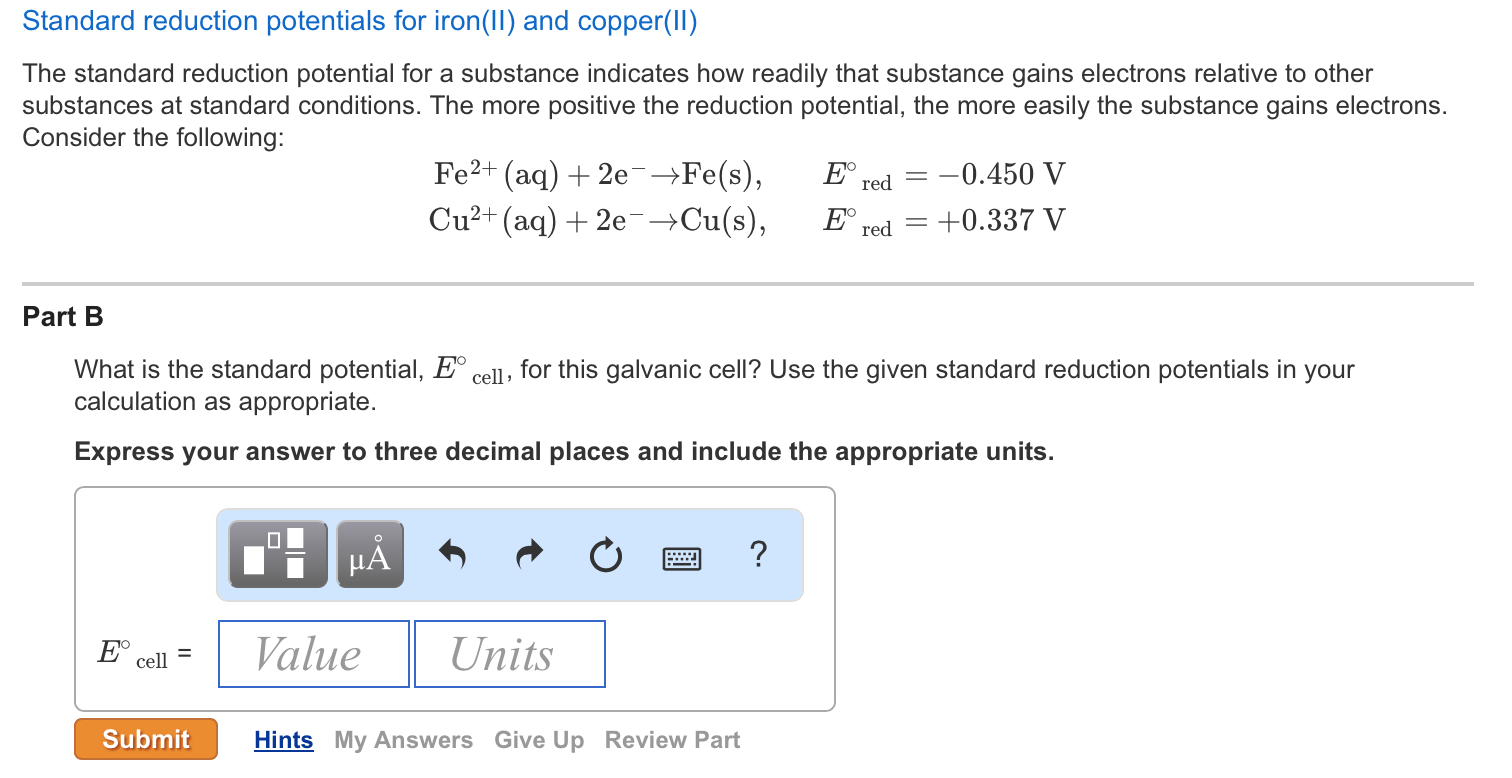
Task: Open the standard reduction potentials title link
Action: pos(361,20)
